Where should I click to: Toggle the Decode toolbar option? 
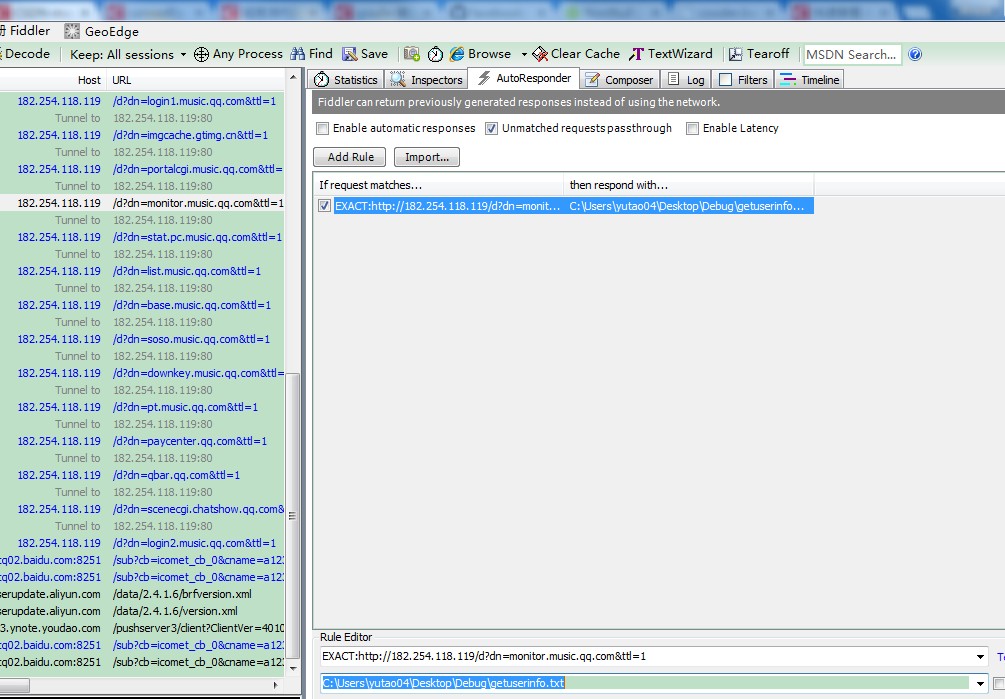point(26,54)
